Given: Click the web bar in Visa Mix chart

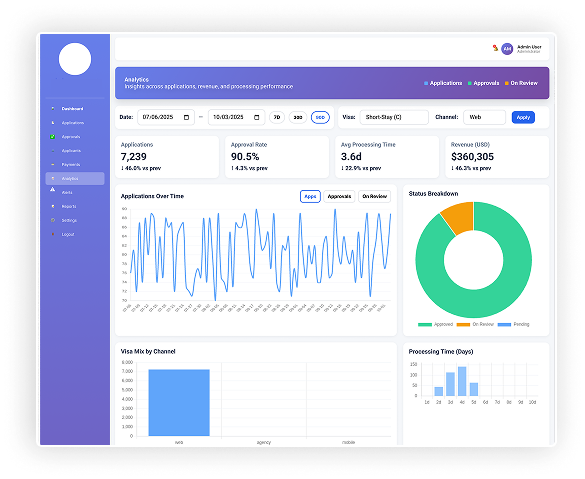Looking at the screenshot, I should 179,403.
